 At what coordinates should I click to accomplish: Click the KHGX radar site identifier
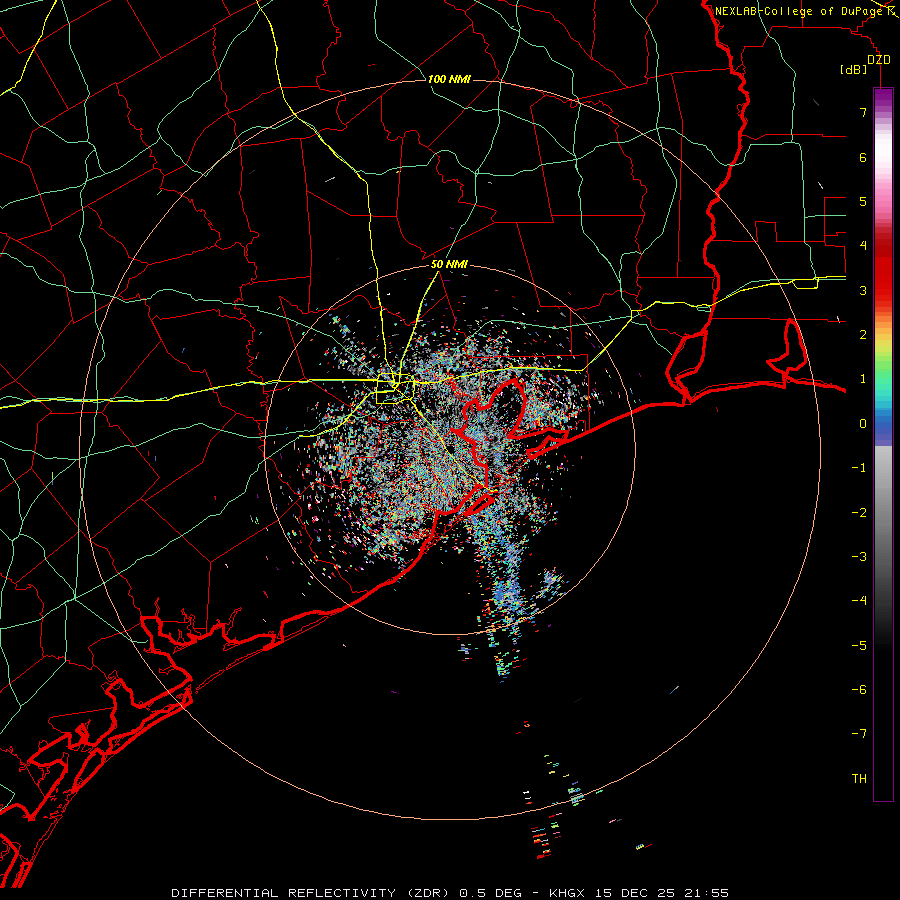pos(567,893)
